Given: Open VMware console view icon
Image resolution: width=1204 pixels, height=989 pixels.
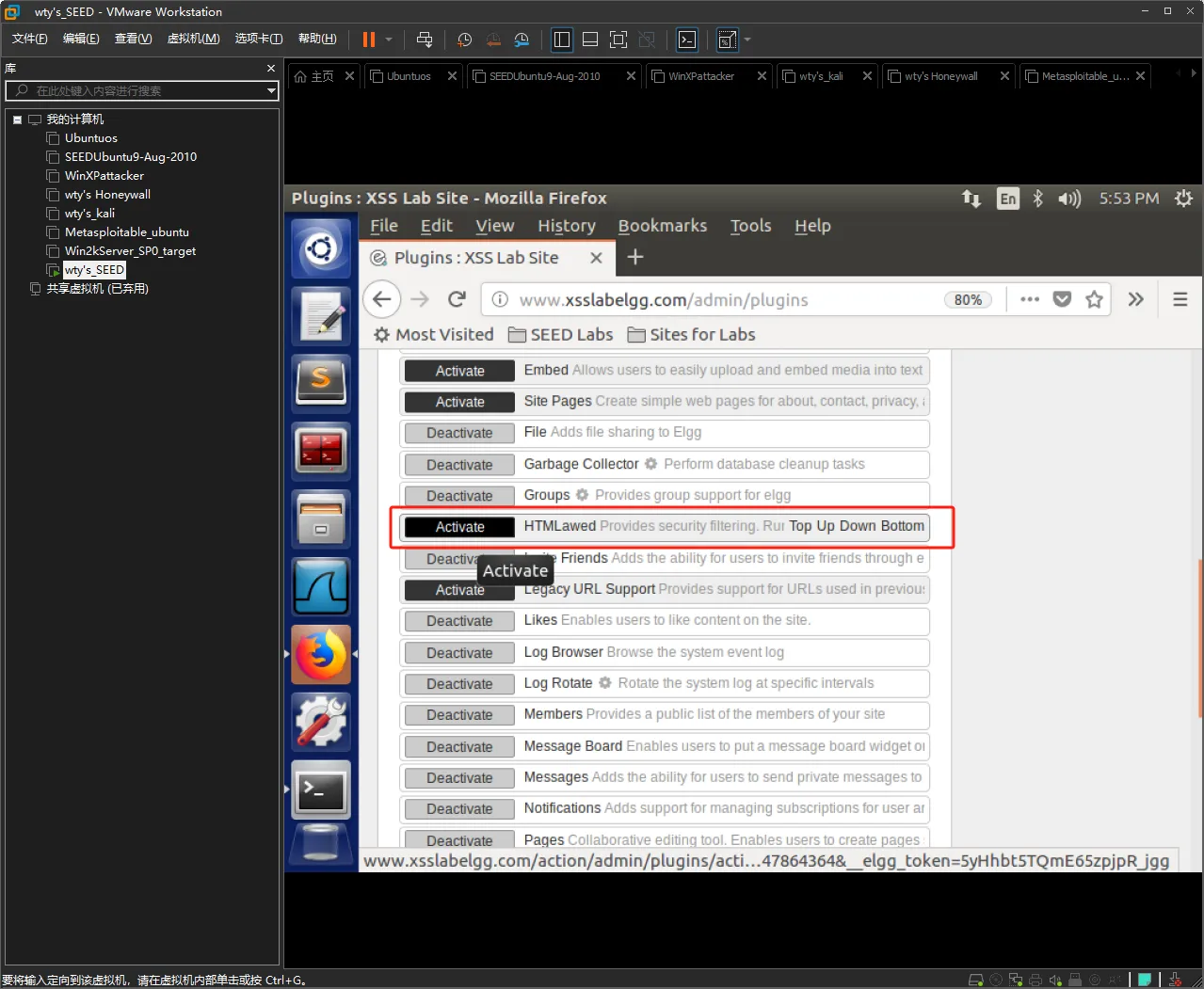Looking at the screenshot, I should 687,40.
